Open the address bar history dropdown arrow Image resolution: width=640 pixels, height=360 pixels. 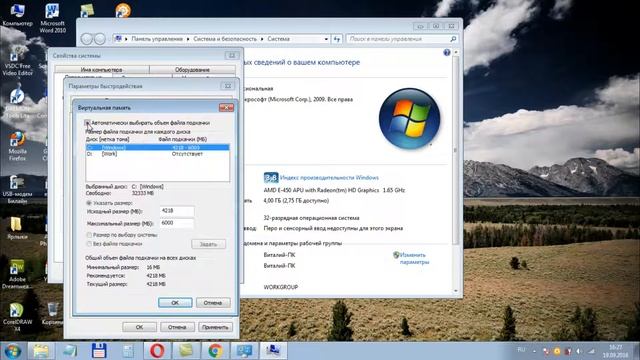pyautogui.click(x=326, y=39)
